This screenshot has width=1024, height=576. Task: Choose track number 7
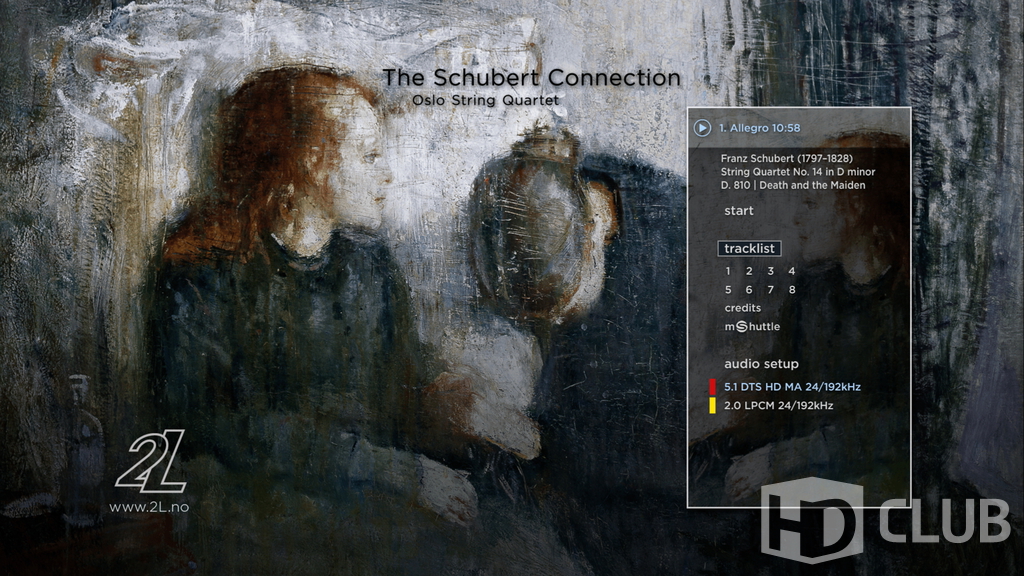[x=771, y=290]
